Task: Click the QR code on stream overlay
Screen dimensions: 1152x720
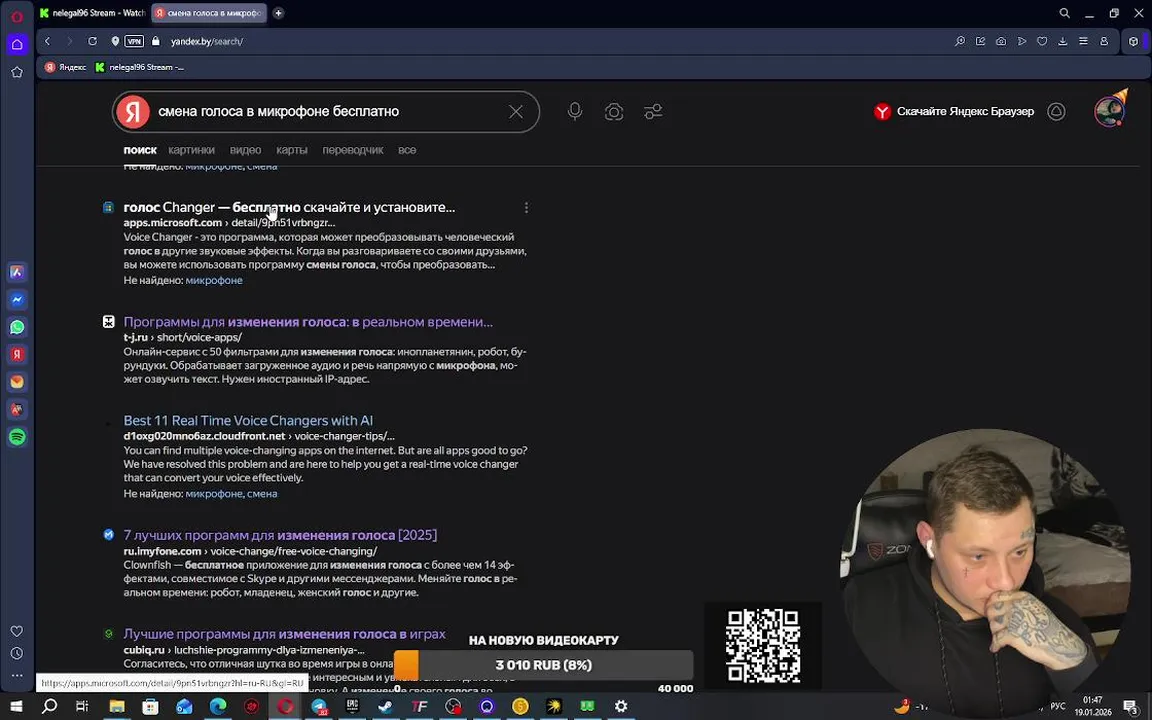Action: click(763, 645)
